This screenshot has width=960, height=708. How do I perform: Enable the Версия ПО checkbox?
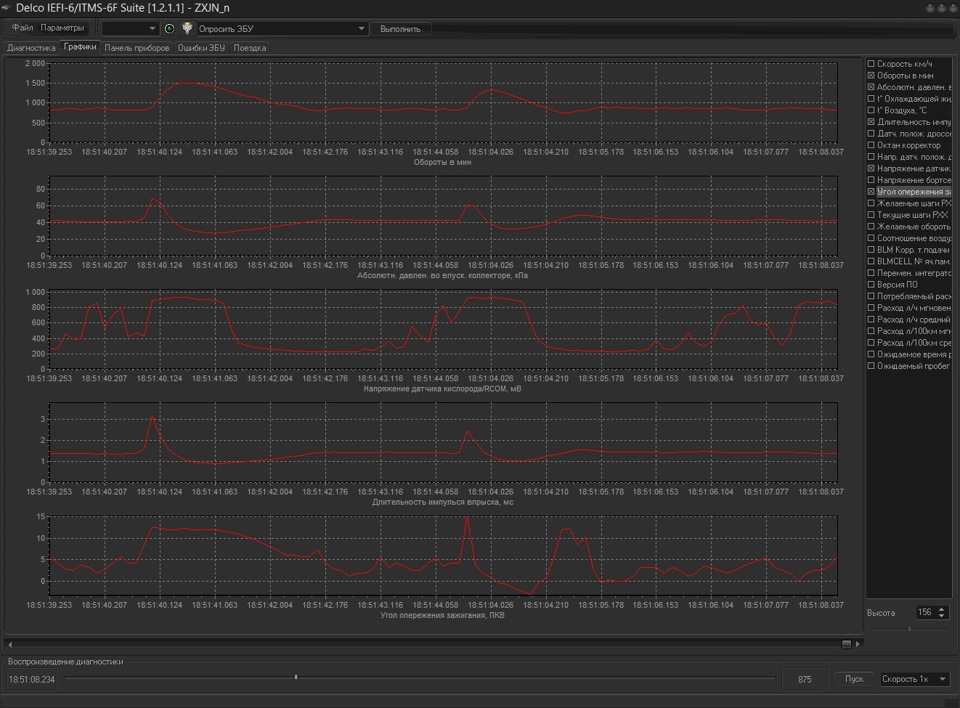[871, 285]
